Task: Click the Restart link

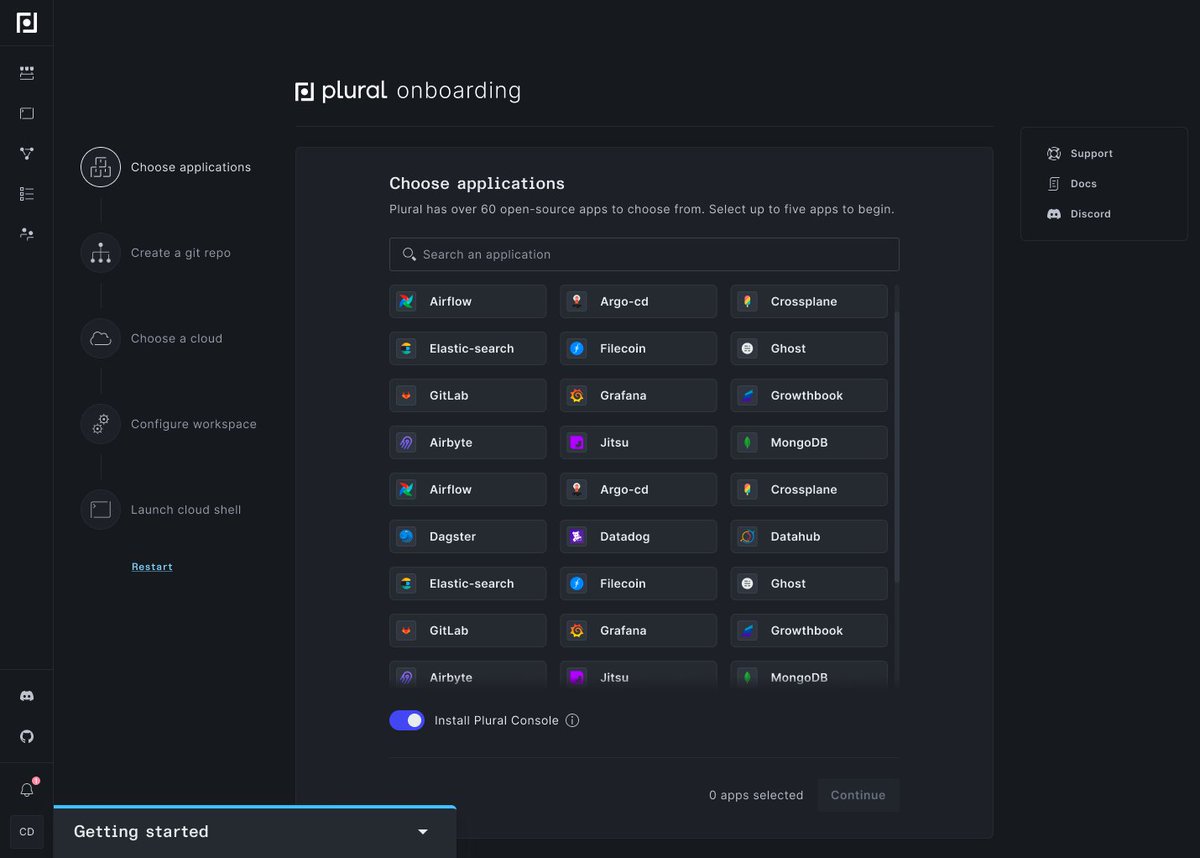Action: tap(152, 567)
